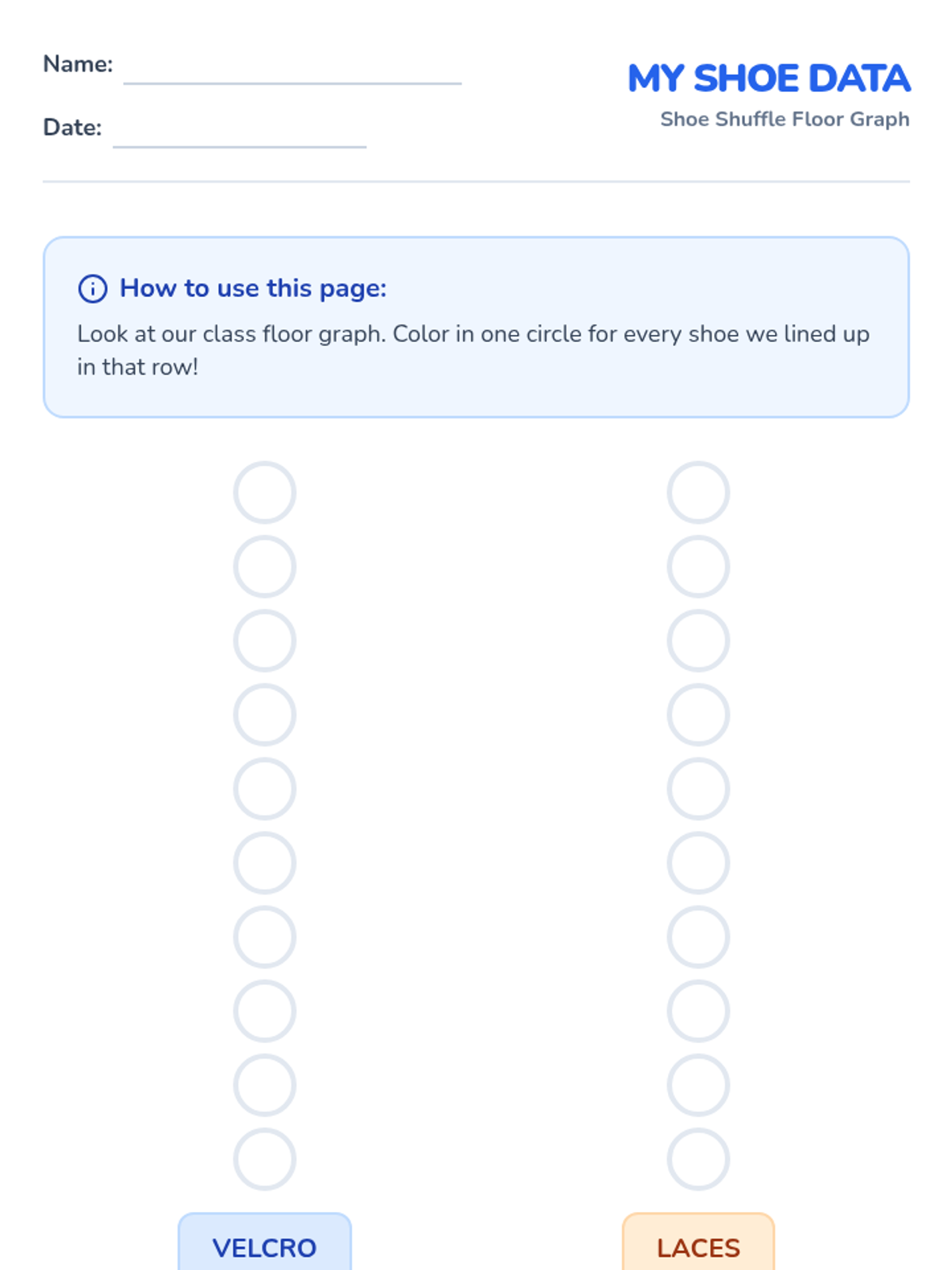
Task: Color the third-from-top circle in VELCRO column
Action: tap(265, 641)
